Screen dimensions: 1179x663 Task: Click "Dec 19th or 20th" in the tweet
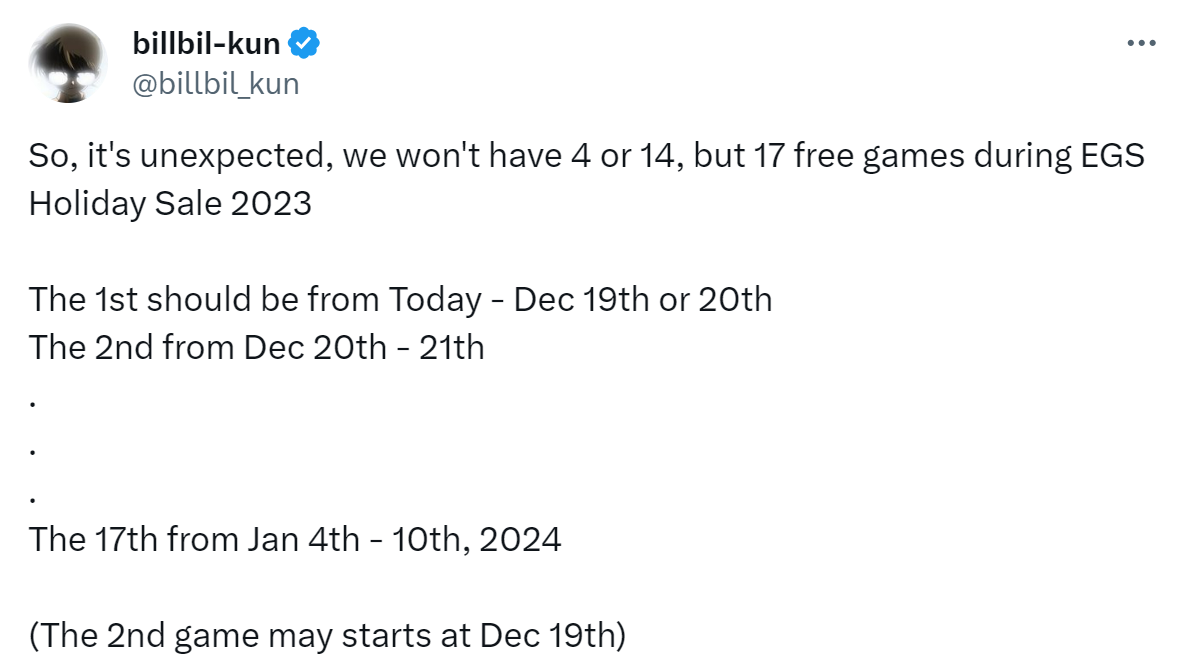pos(642,299)
